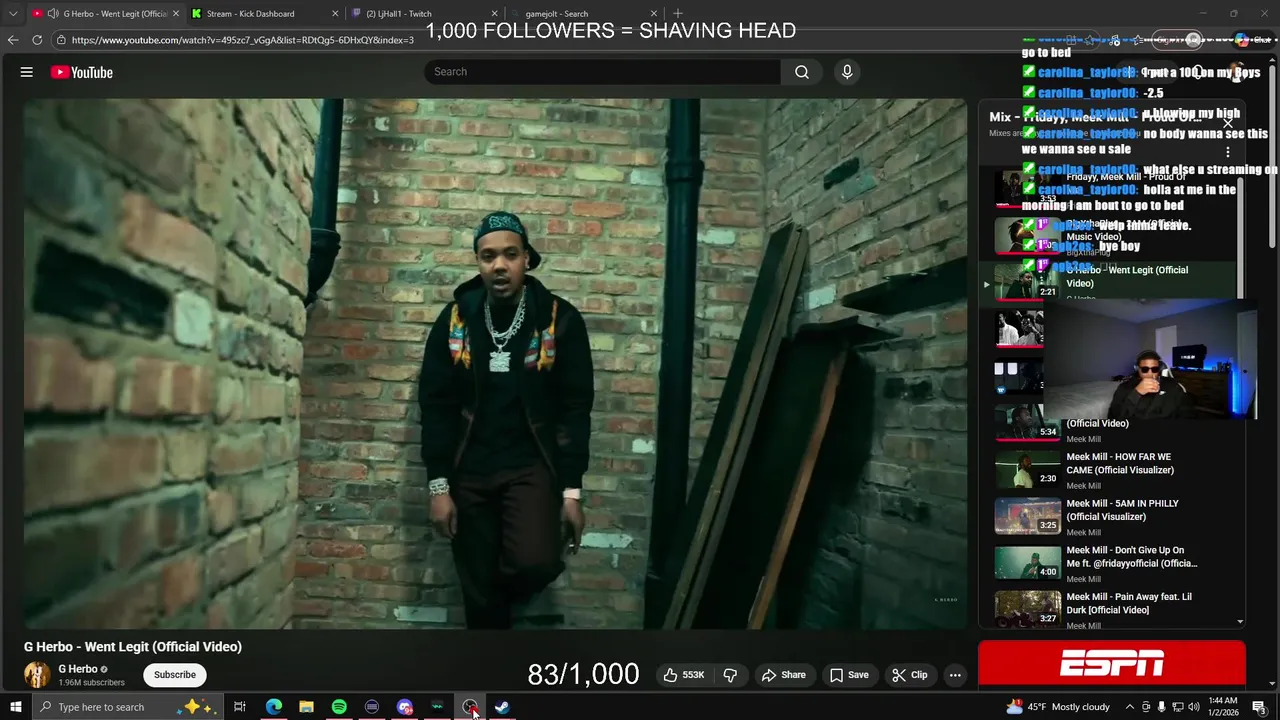
Task: Open the playlist options three-dot menu
Action: click(1228, 152)
